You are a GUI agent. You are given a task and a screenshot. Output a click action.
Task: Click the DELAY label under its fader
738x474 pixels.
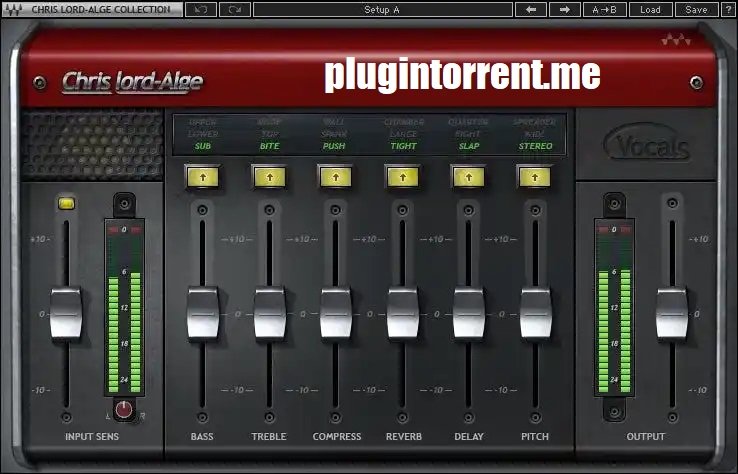(x=469, y=436)
